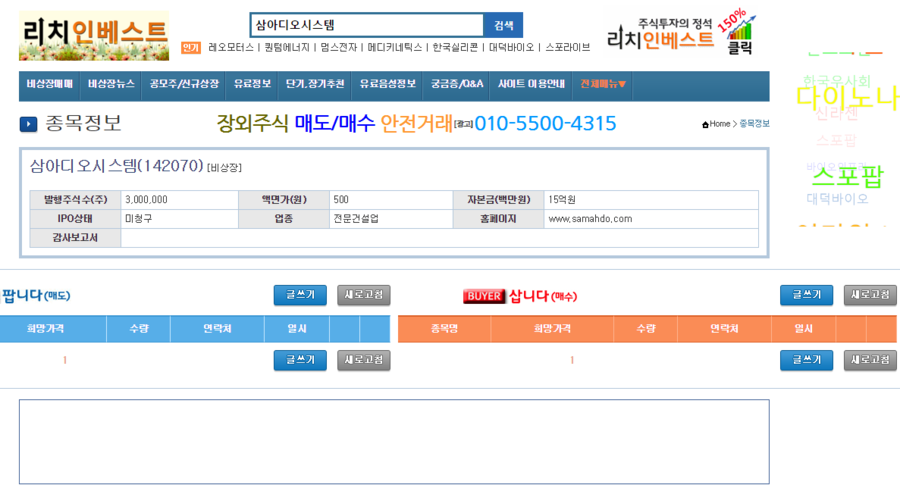Click the search input with 삼아디오시스템
This screenshot has width=900, height=485.
(x=367, y=25)
